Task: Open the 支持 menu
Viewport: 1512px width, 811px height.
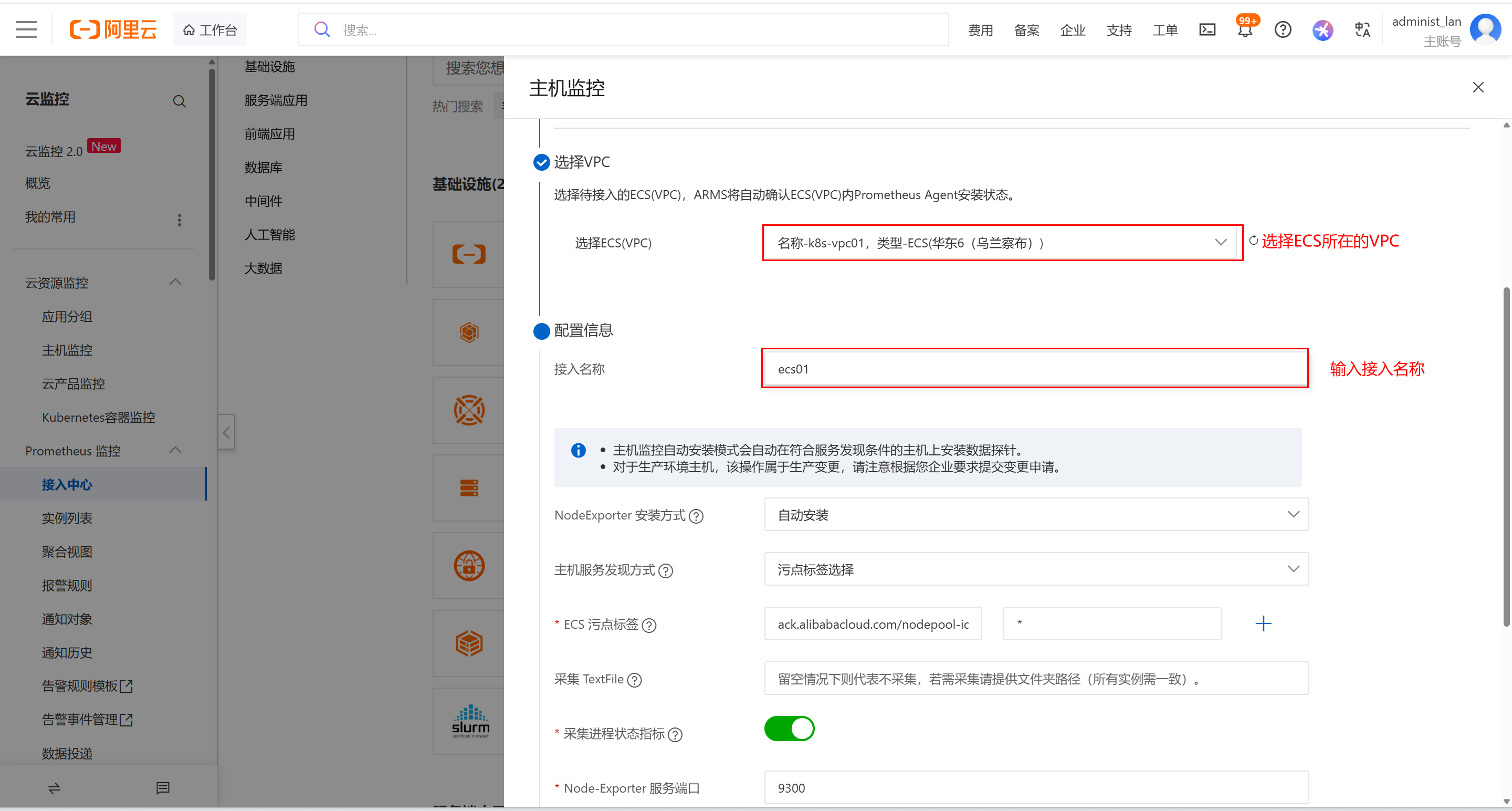Action: [1119, 30]
